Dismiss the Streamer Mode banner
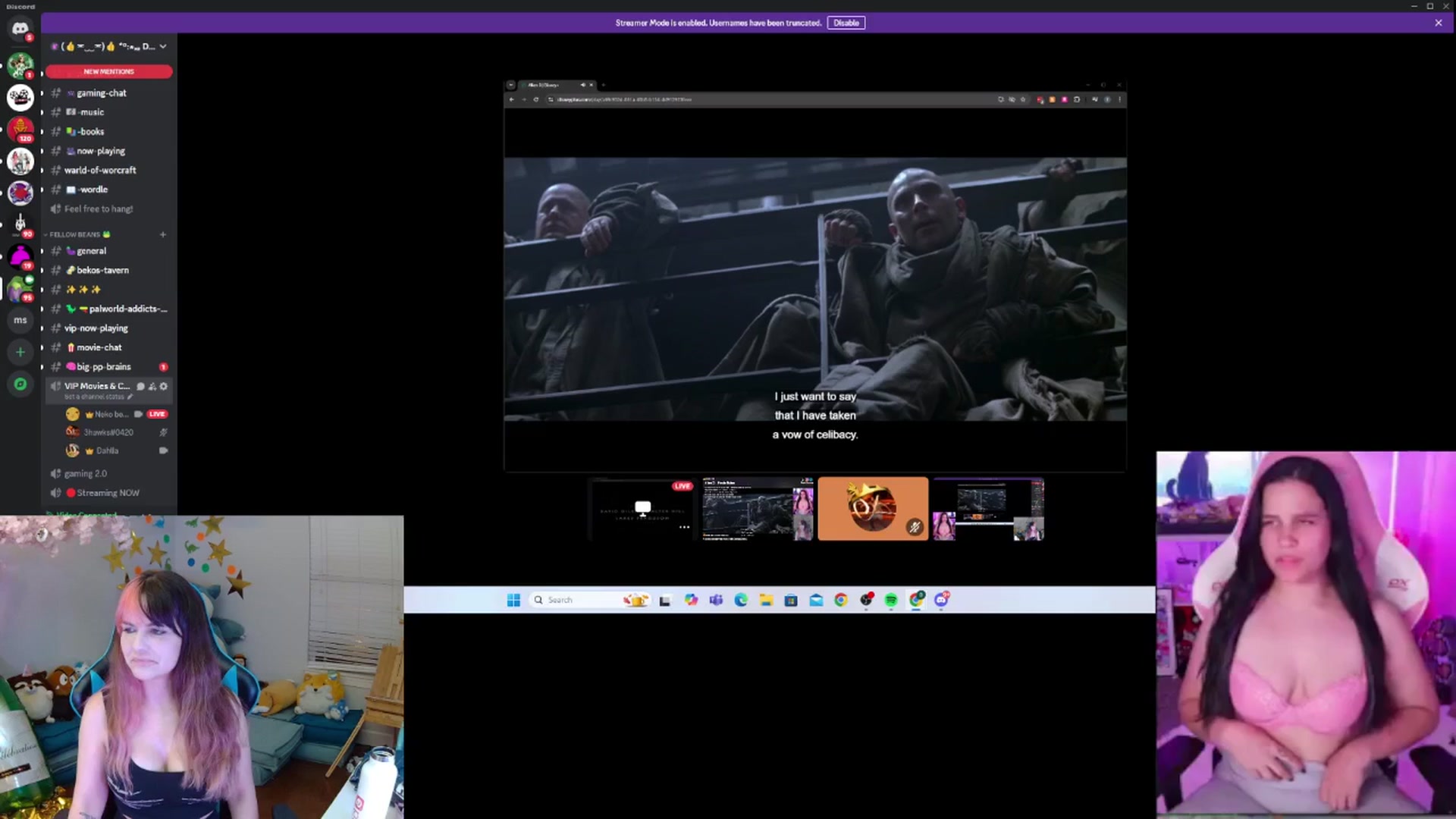This screenshot has width=1456, height=819. coord(1439,23)
